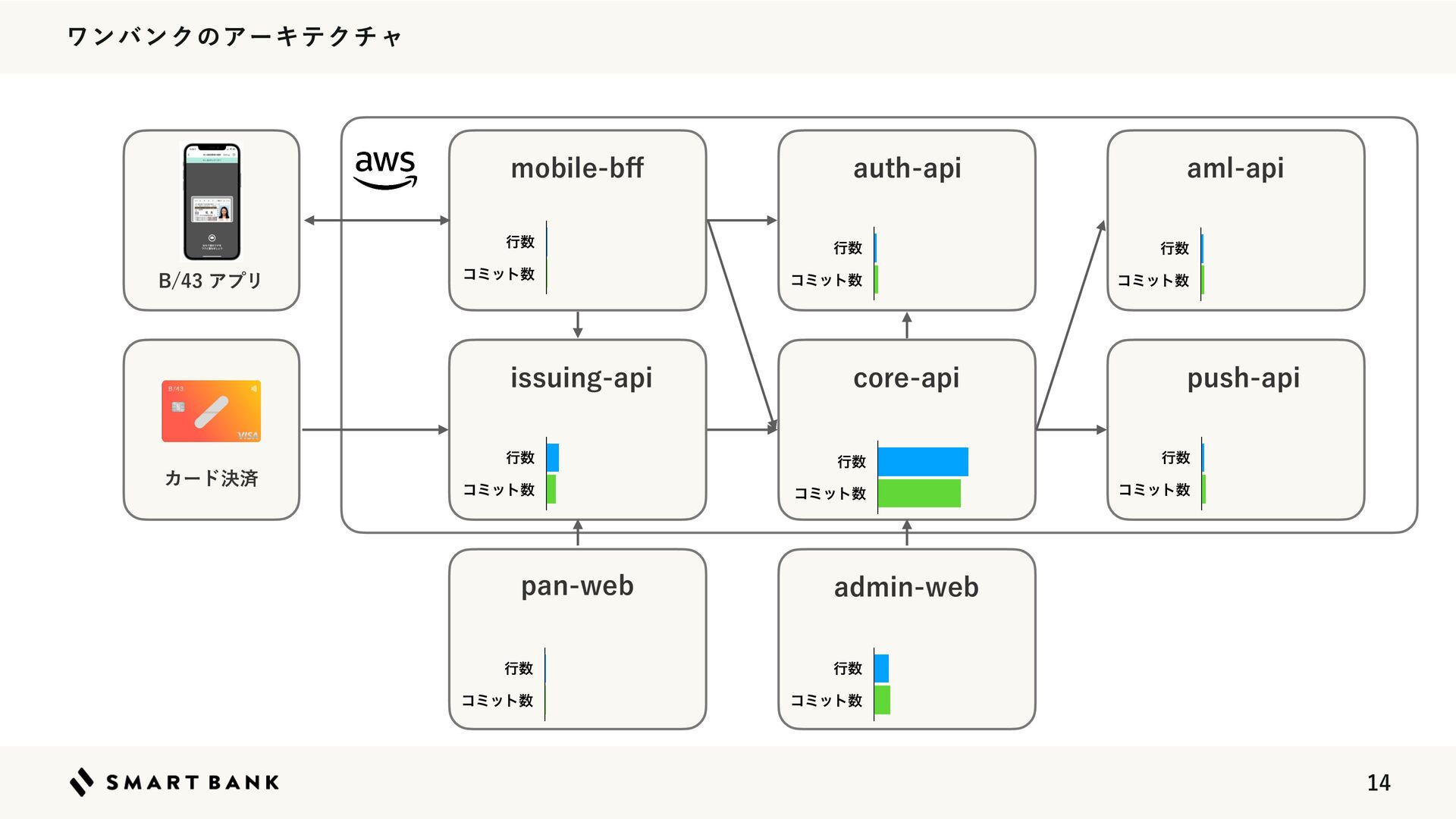Click the カード決済 label
The image size is (1456, 819).
click(x=212, y=479)
